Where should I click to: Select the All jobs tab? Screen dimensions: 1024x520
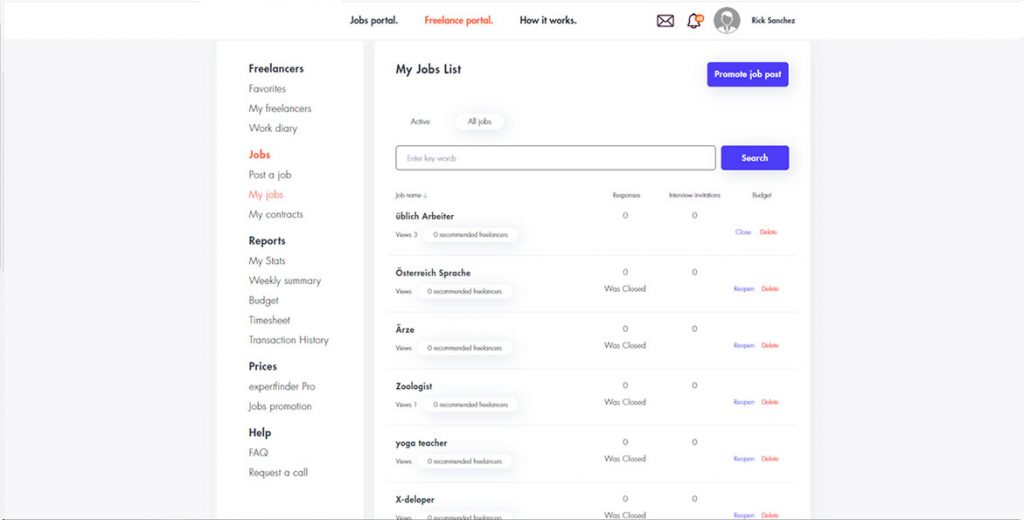click(480, 121)
